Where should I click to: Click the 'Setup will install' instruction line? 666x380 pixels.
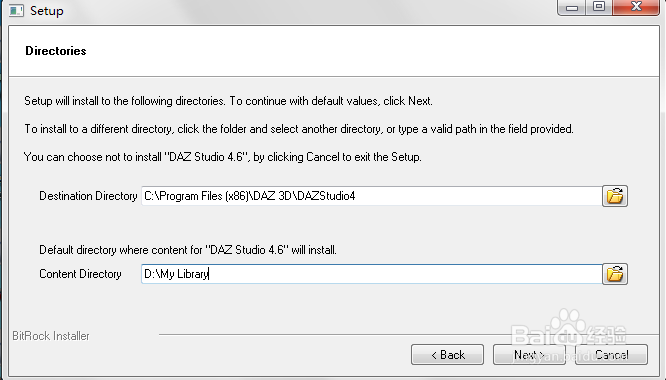point(229,101)
